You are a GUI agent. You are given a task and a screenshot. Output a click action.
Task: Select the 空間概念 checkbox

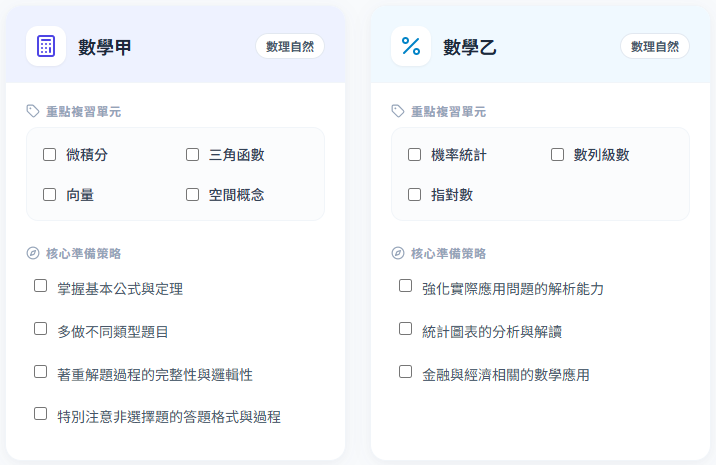click(x=192, y=195)
